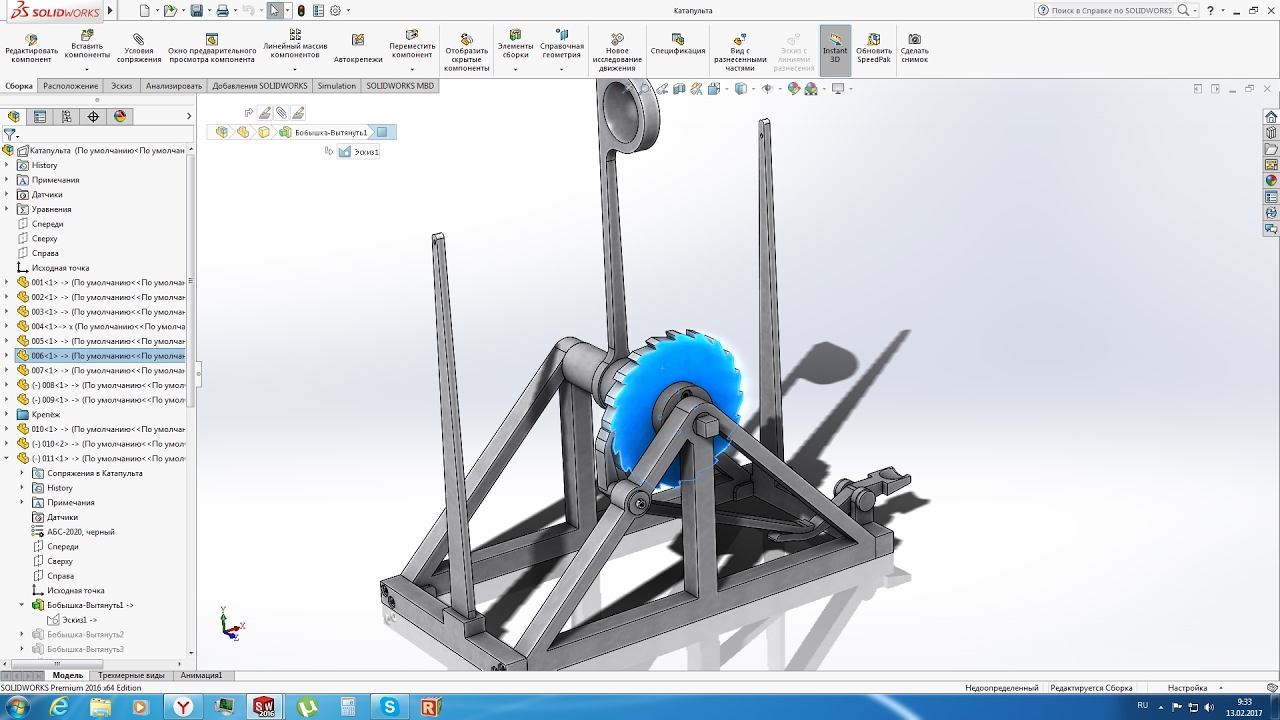Viewport: 1280px width, 720px height.
Task: Select Сопряжения в Катапульта folder
Action: 88,473
